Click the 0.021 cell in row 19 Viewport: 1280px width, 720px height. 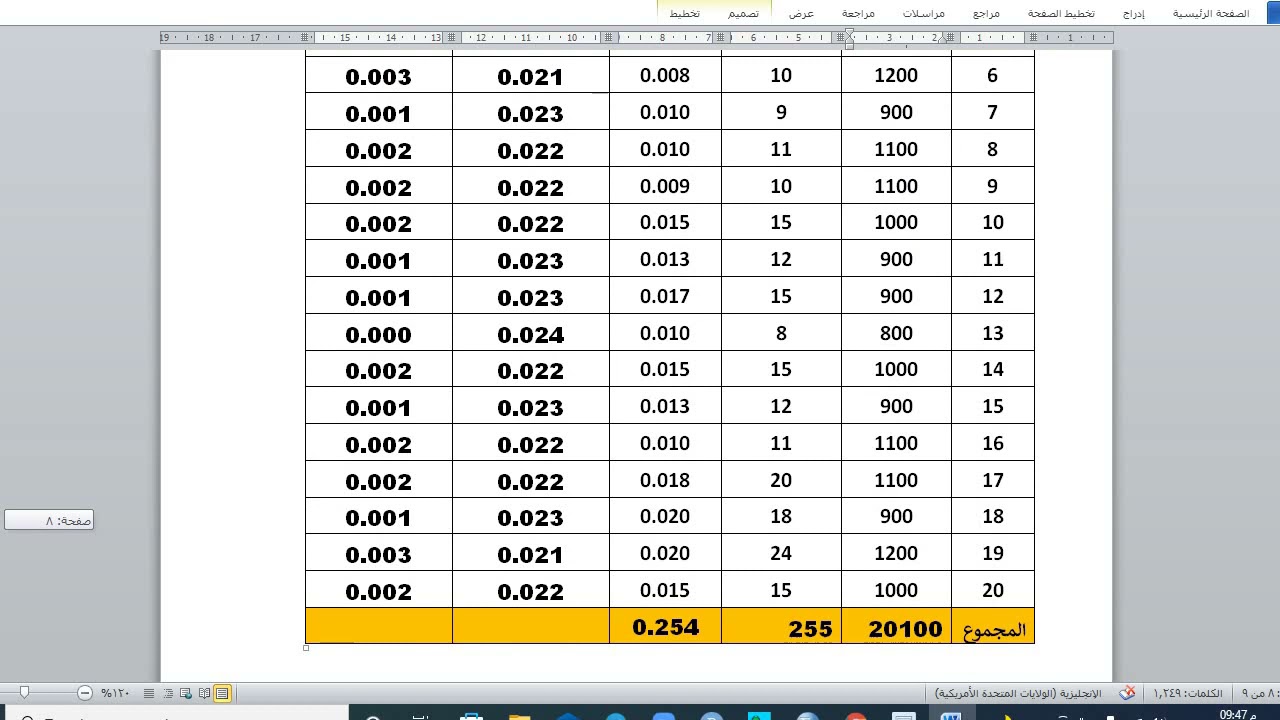531,554
